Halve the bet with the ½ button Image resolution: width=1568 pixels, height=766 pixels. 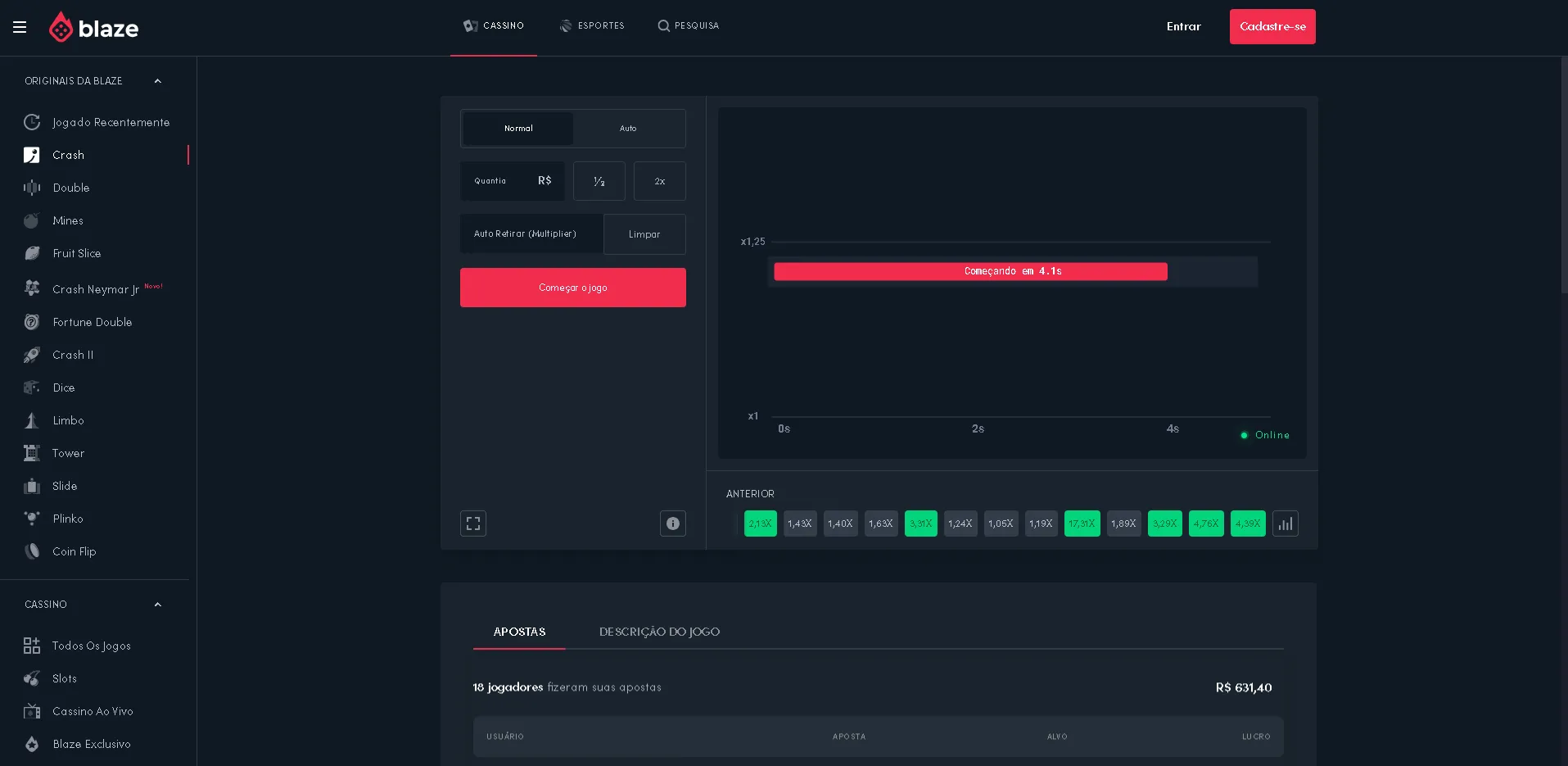599,181
